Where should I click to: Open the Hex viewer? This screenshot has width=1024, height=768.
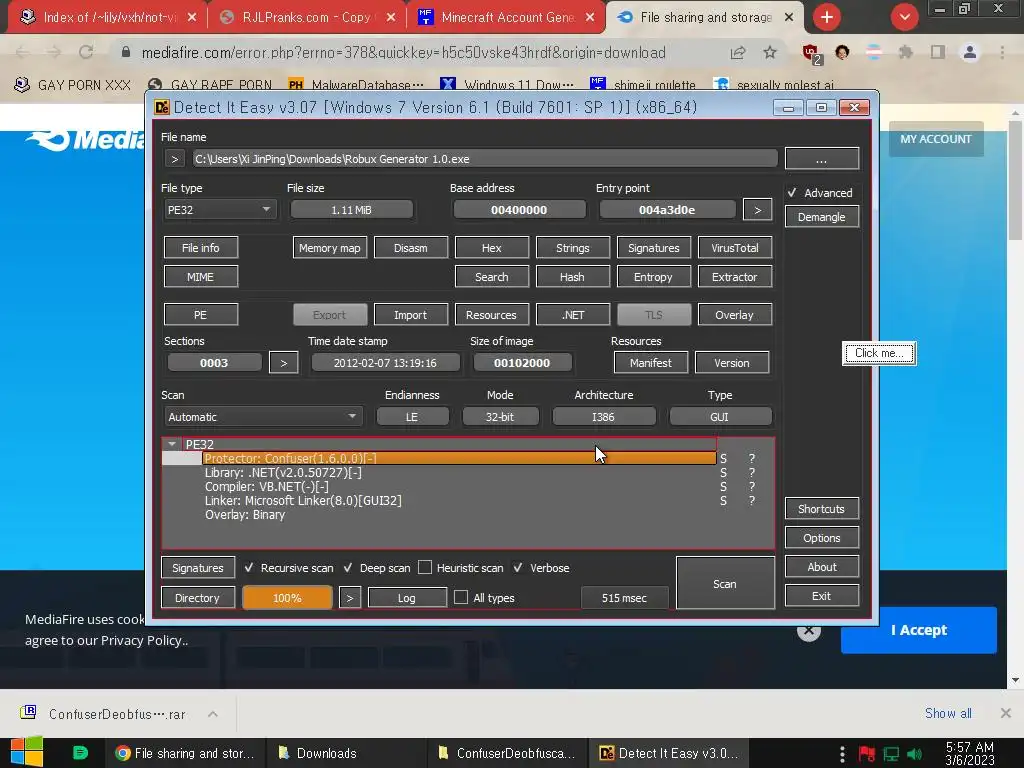click(x=492, y=248)
